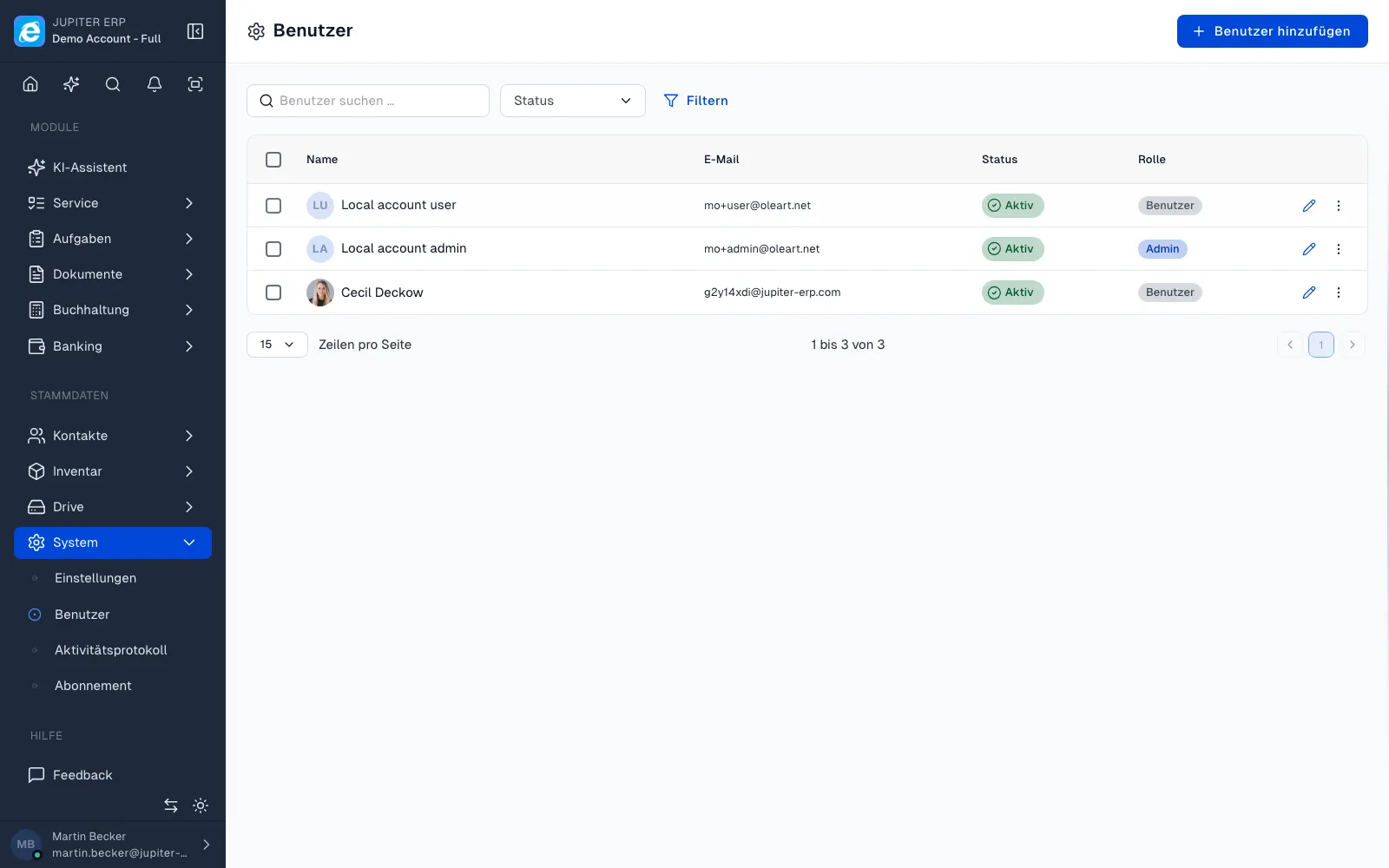
Task: Click the scan icon in sidebar toolbar
Action: coord(195,84)
